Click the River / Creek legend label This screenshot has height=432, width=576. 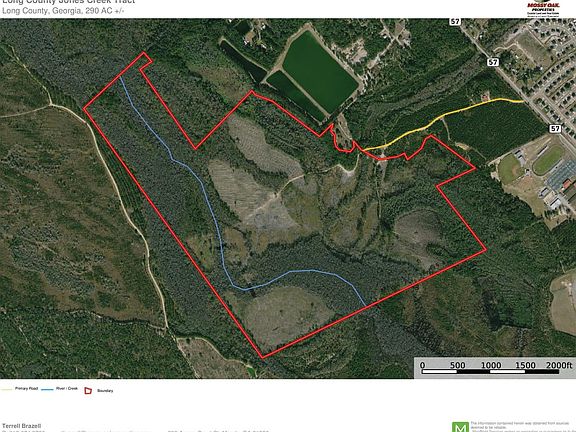coord(67,389)
